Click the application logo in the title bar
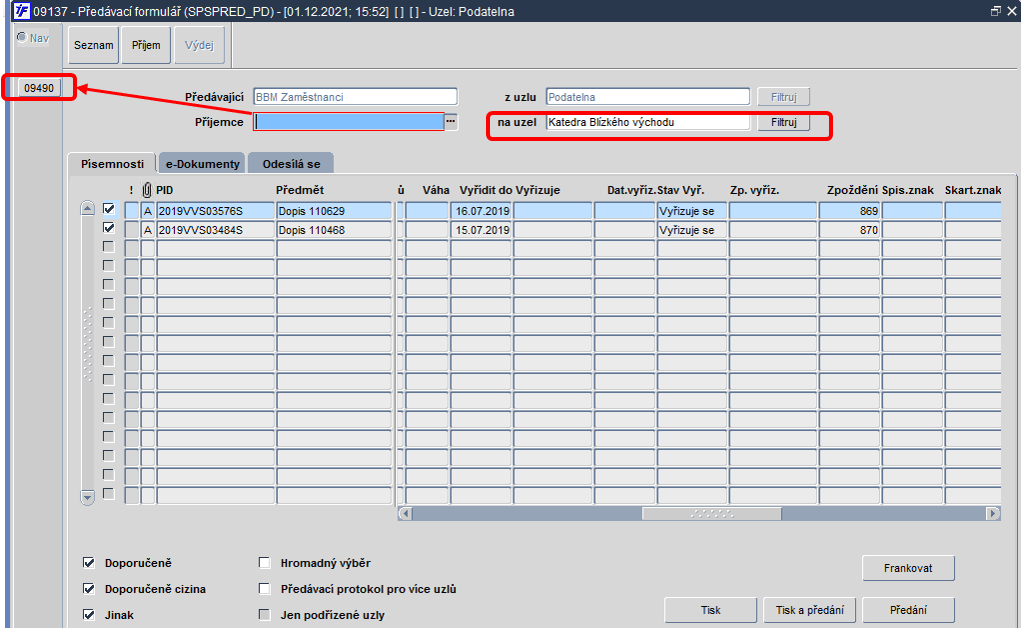The height and width of the screenshot is (628, 1021). (x=21, y=11)
